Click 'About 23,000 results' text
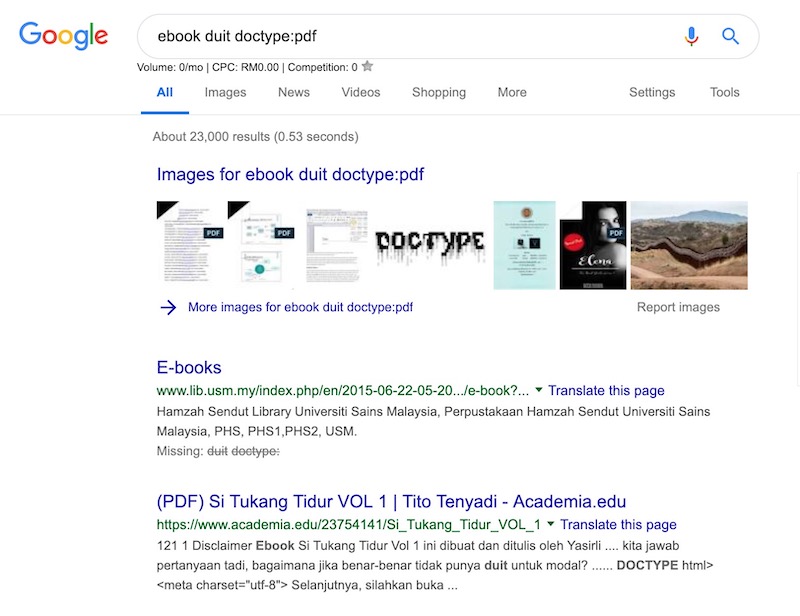The height and width of the screenshot is (616, 800). [256, 137]
